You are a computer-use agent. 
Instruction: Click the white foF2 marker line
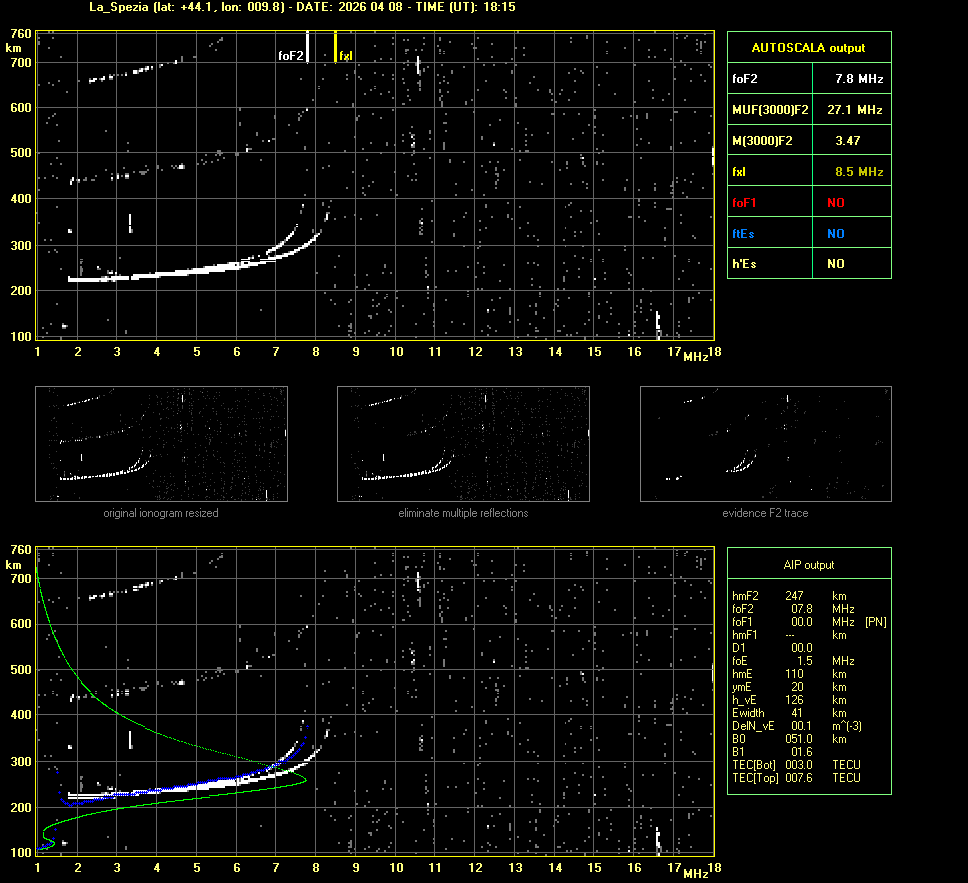(307, 47)
